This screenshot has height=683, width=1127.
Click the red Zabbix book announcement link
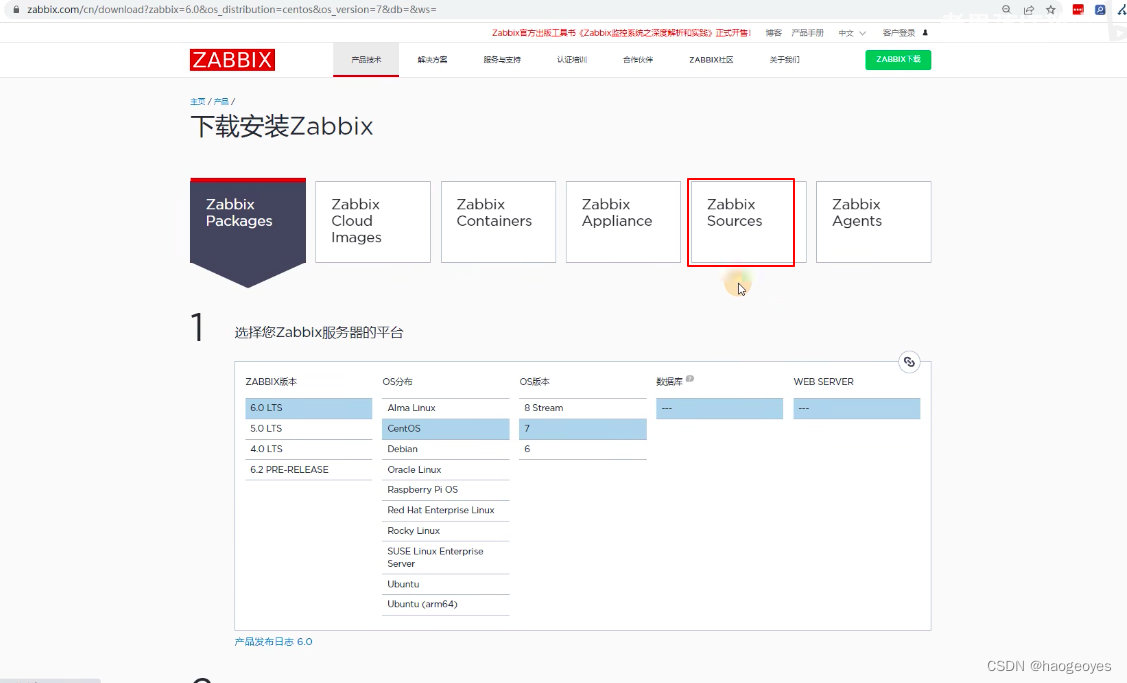pyautogui.click(x=621, y=33)
